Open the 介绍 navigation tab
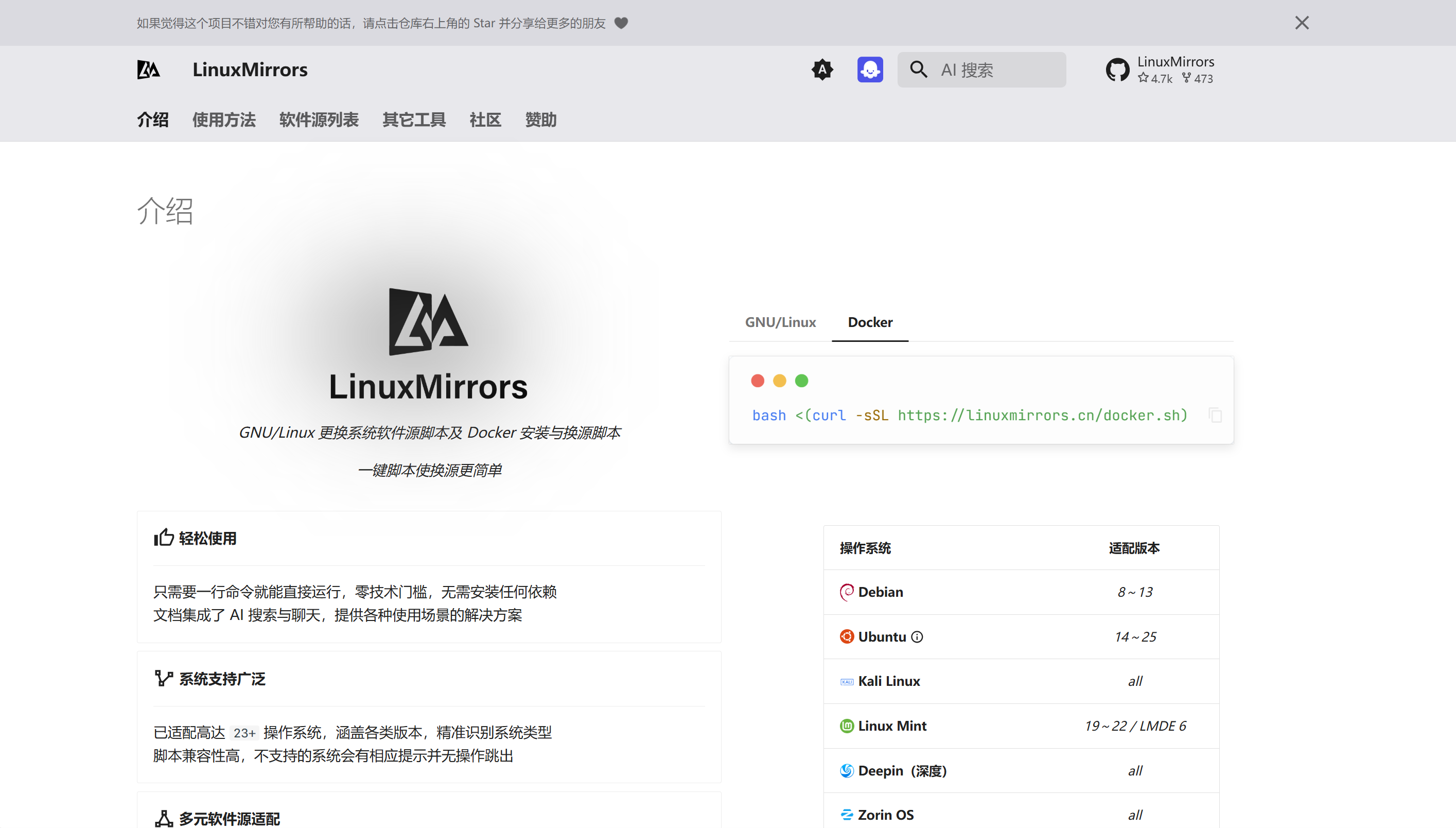 point(153,119)
